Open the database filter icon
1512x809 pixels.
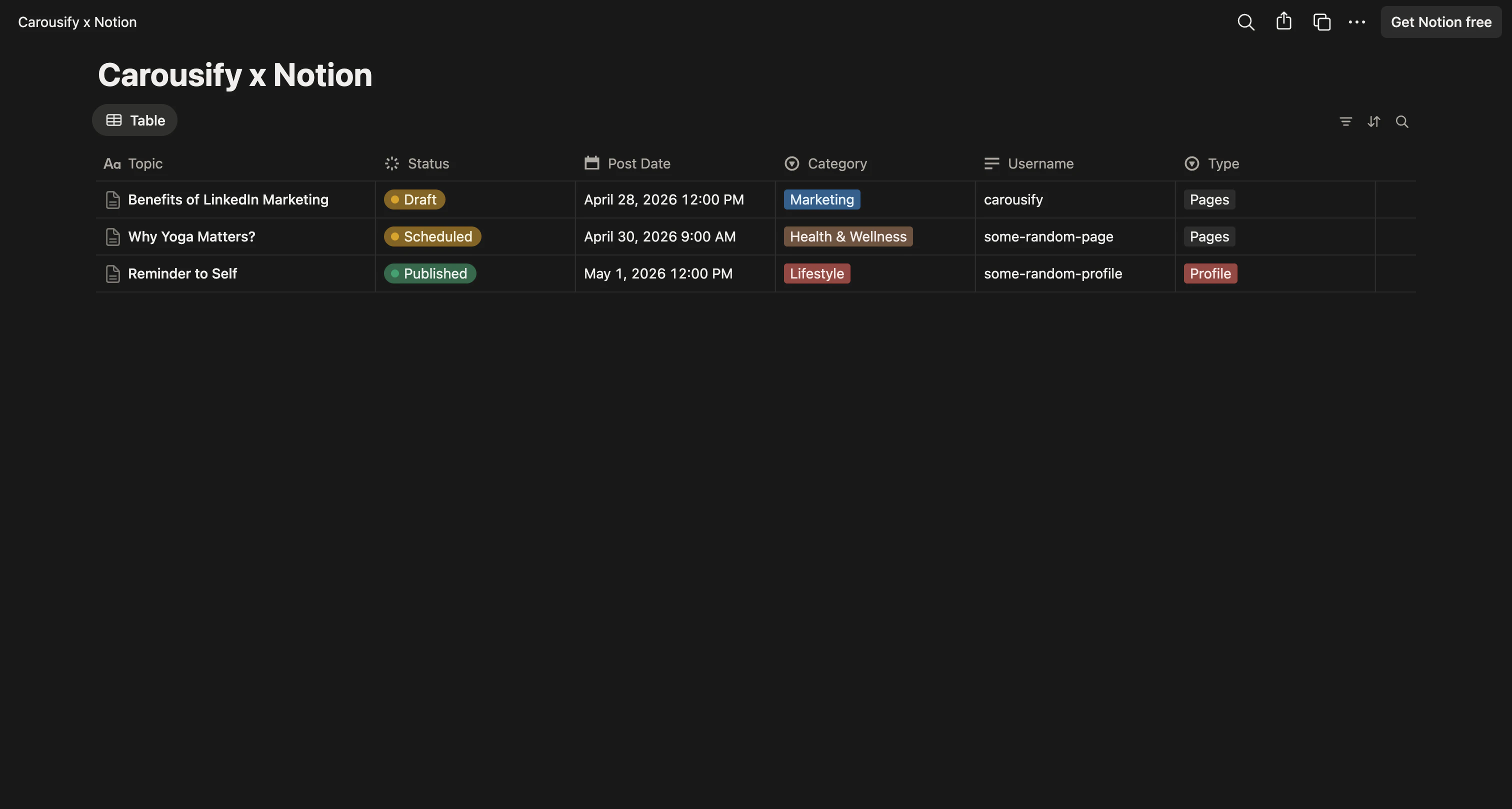[1346, 121]
